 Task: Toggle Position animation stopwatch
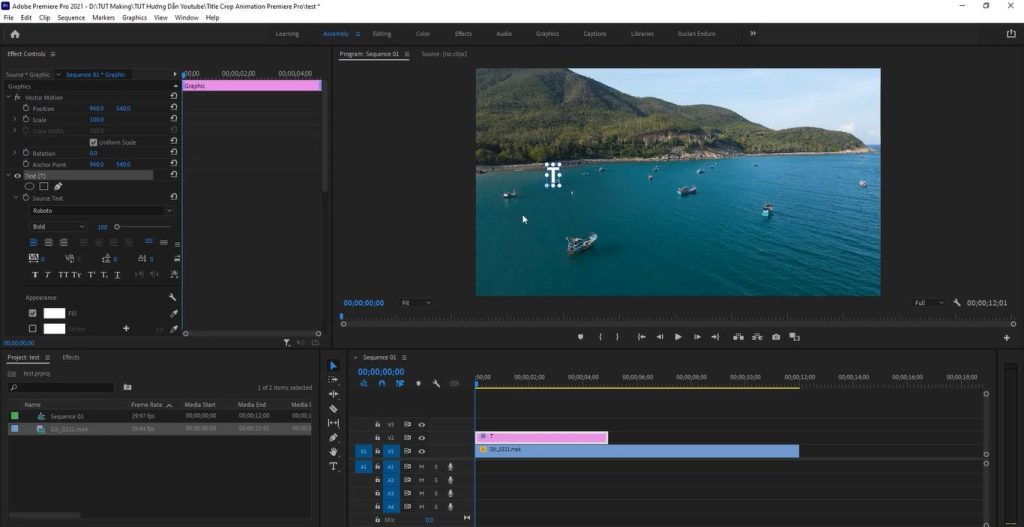pos(26,108)
